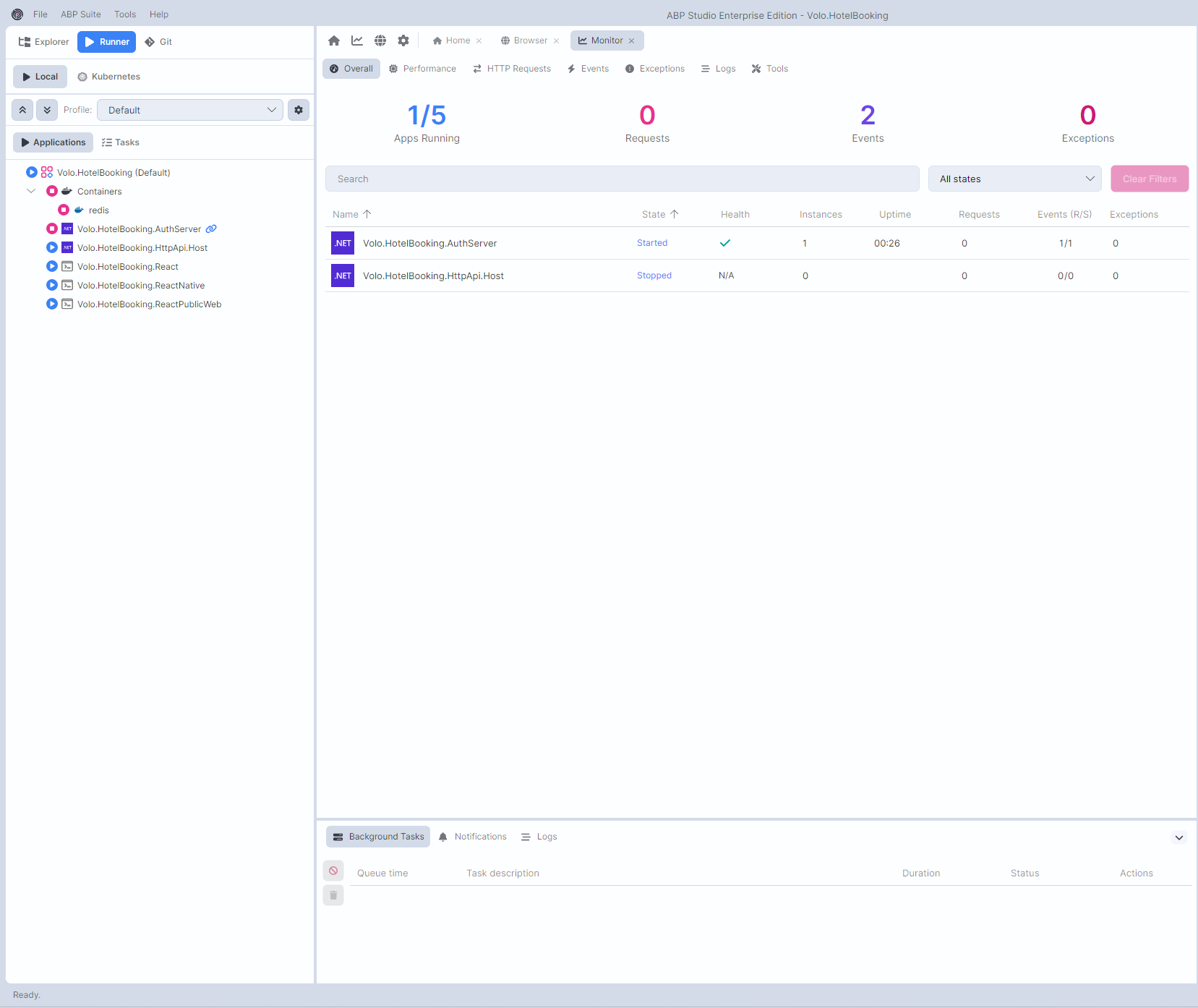Click the trash icon in Background Tasks
This screenshot has width=1198, height=1008.
coord(333,895)
